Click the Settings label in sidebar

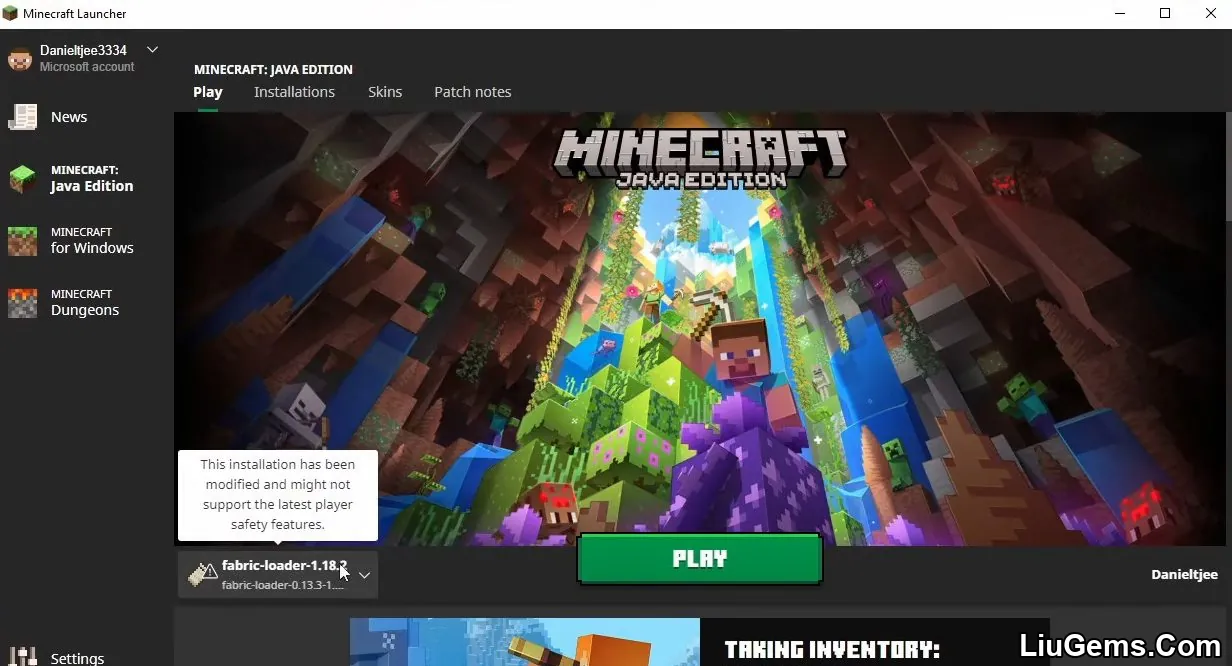(x=77, y=658)
